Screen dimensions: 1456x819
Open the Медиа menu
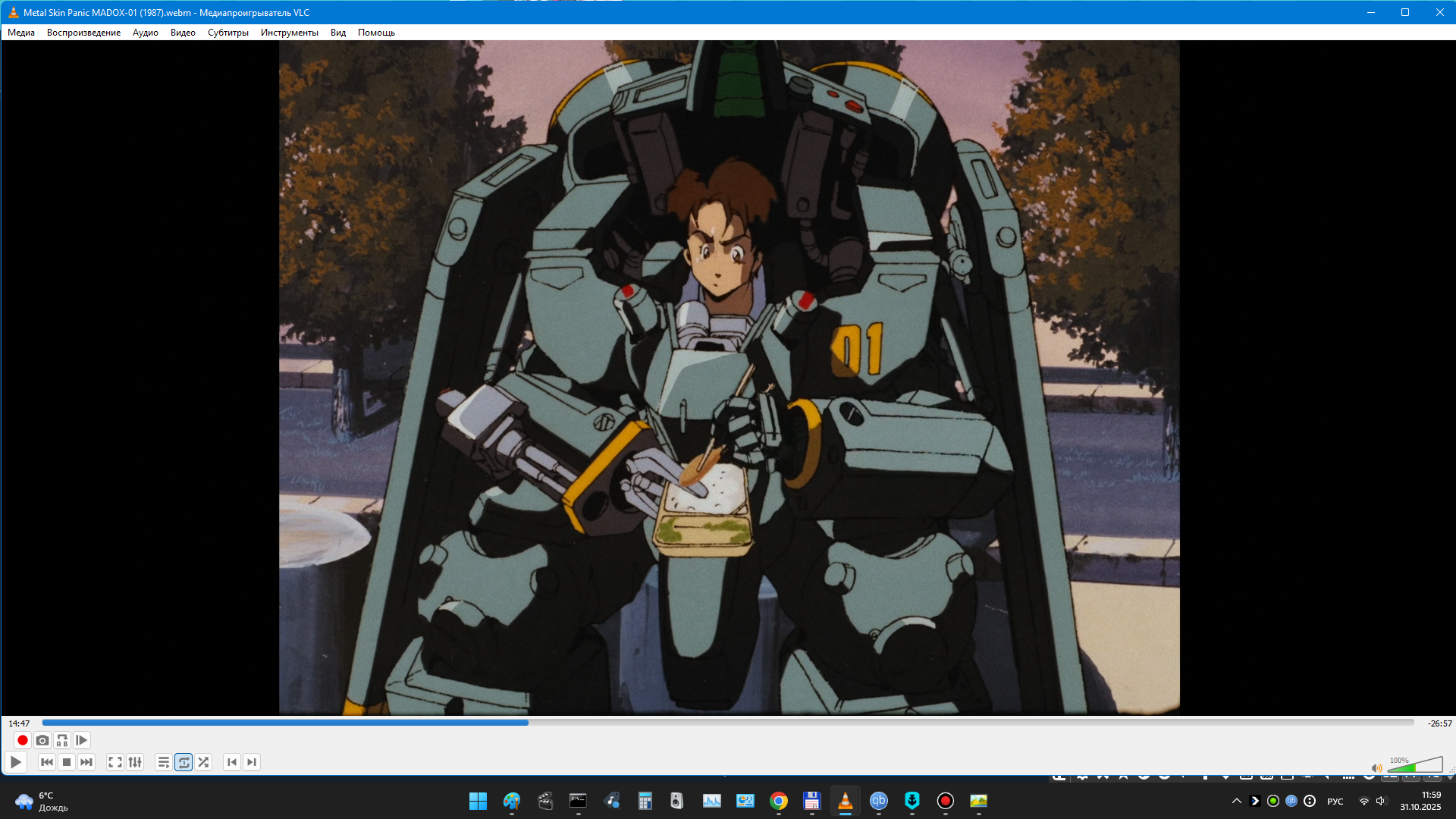(x=21, y=33)
